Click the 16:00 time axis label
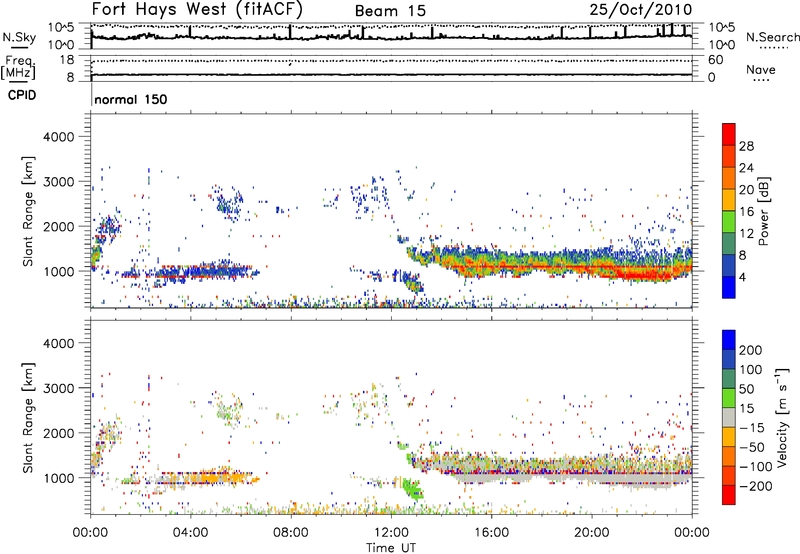800x554 pixels. 491,533
